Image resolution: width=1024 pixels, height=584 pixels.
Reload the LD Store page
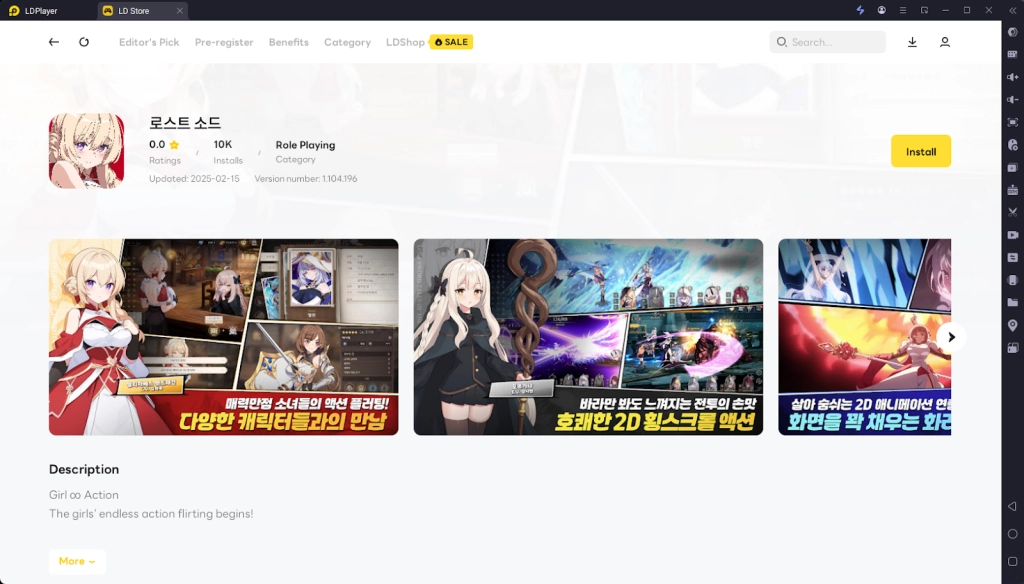click(x=84, y=42)
